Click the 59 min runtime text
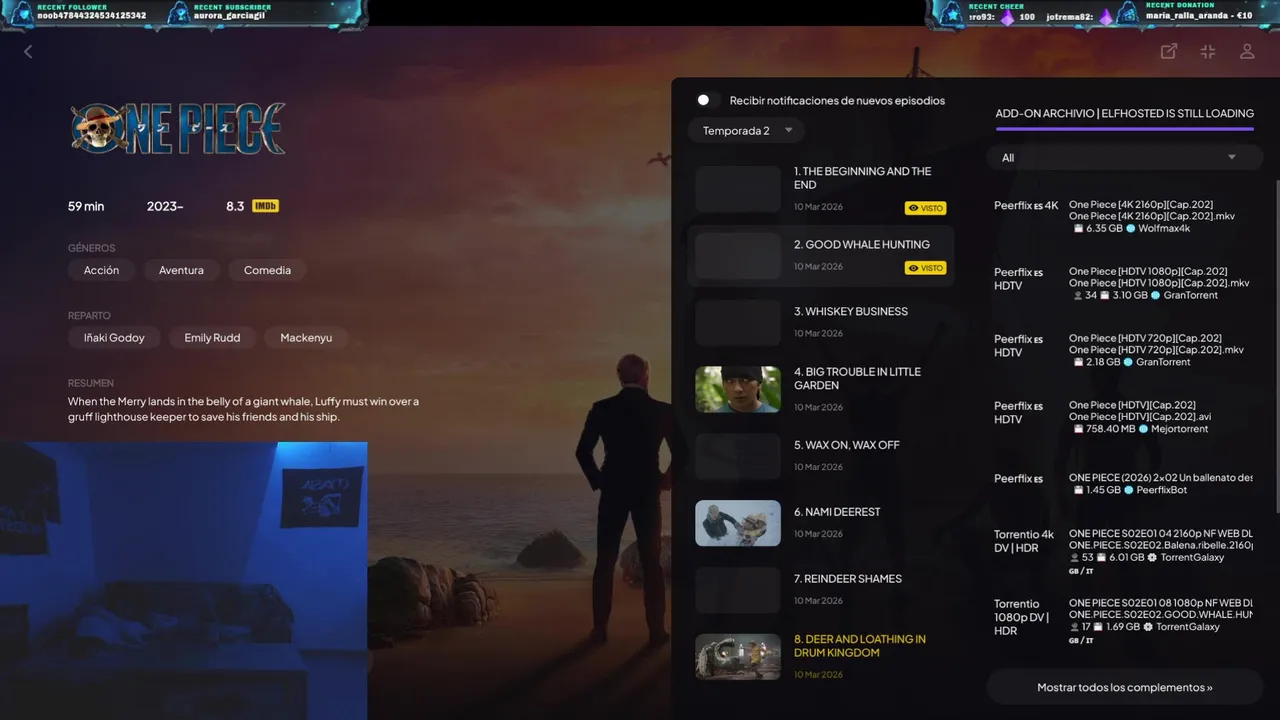The width and height of the screenshot is (1280, 720). tap(86, 206)
